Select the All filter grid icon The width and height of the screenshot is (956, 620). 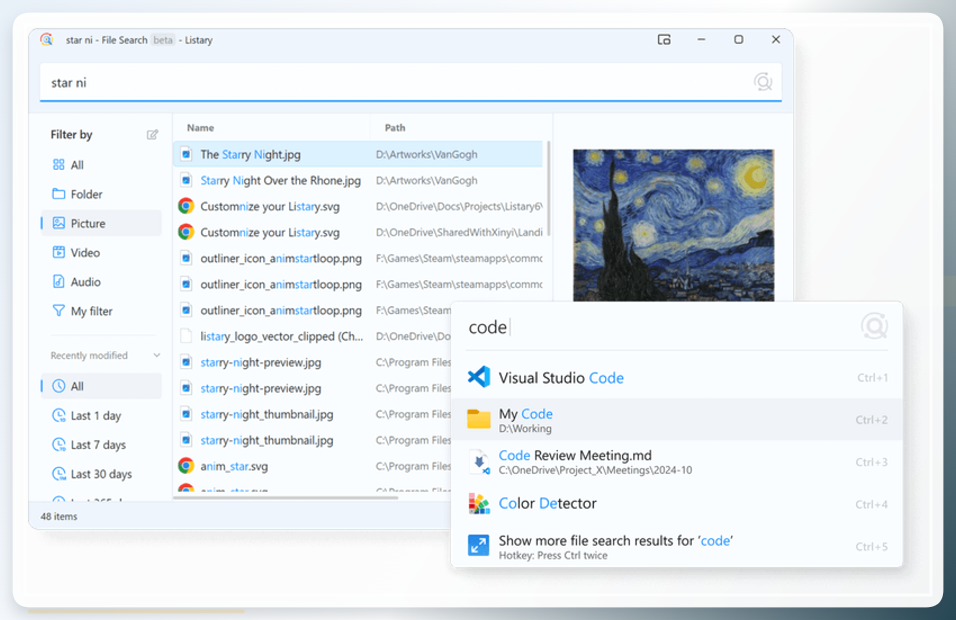59,165
